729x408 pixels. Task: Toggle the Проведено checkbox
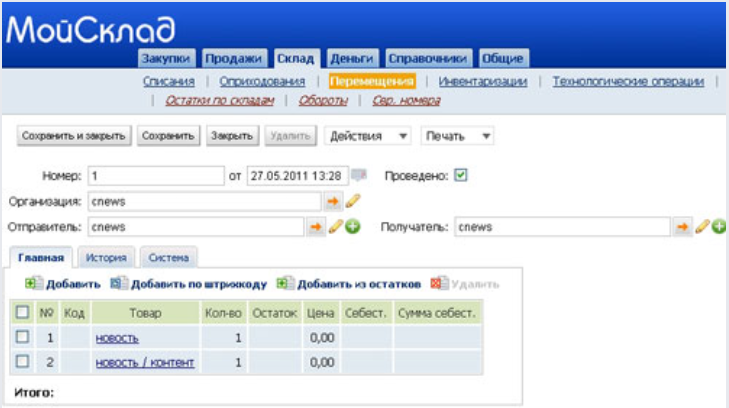pos(460,175)
